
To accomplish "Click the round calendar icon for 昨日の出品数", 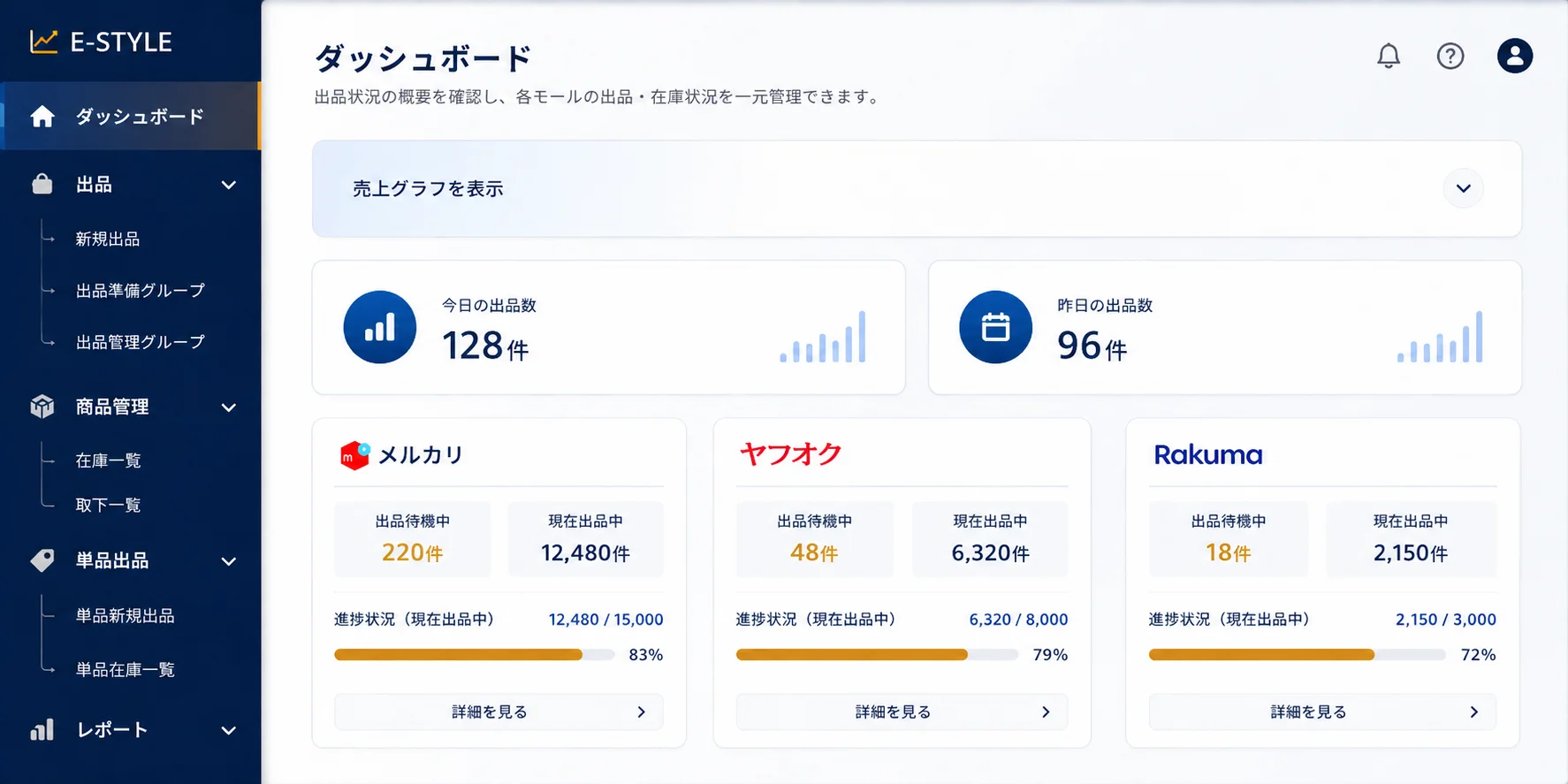I will [x=996, y=327].
